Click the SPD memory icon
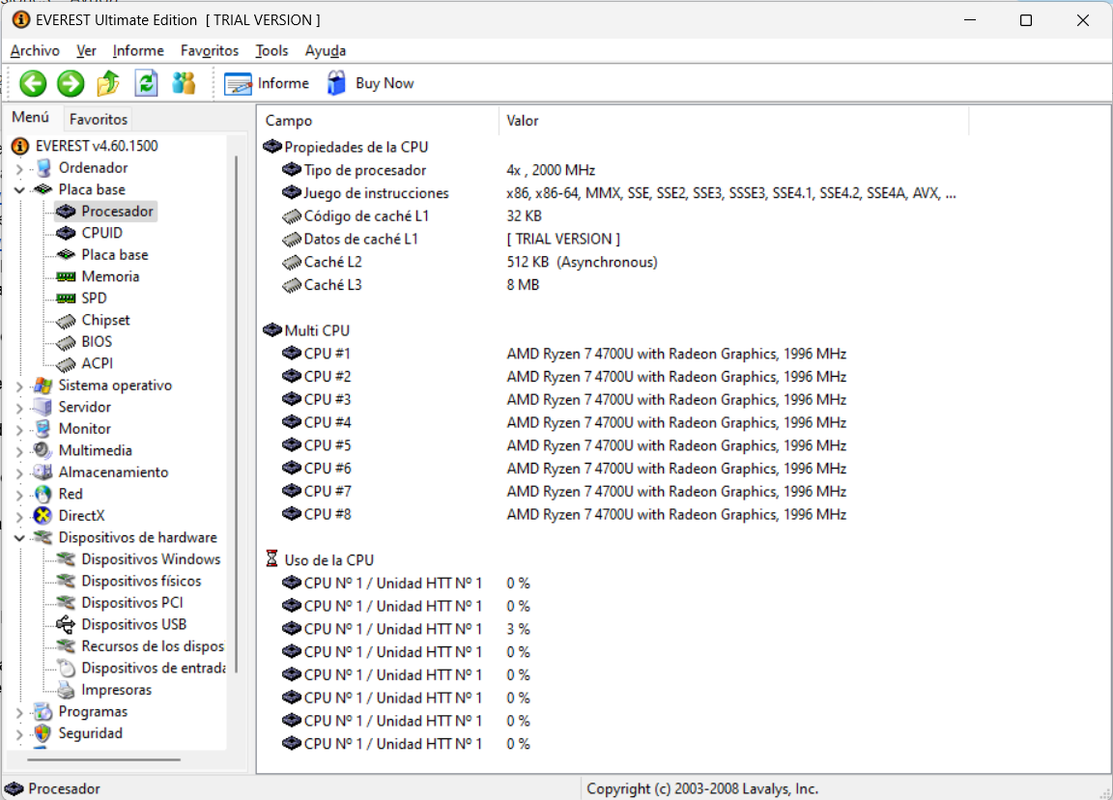 [66, 298]
